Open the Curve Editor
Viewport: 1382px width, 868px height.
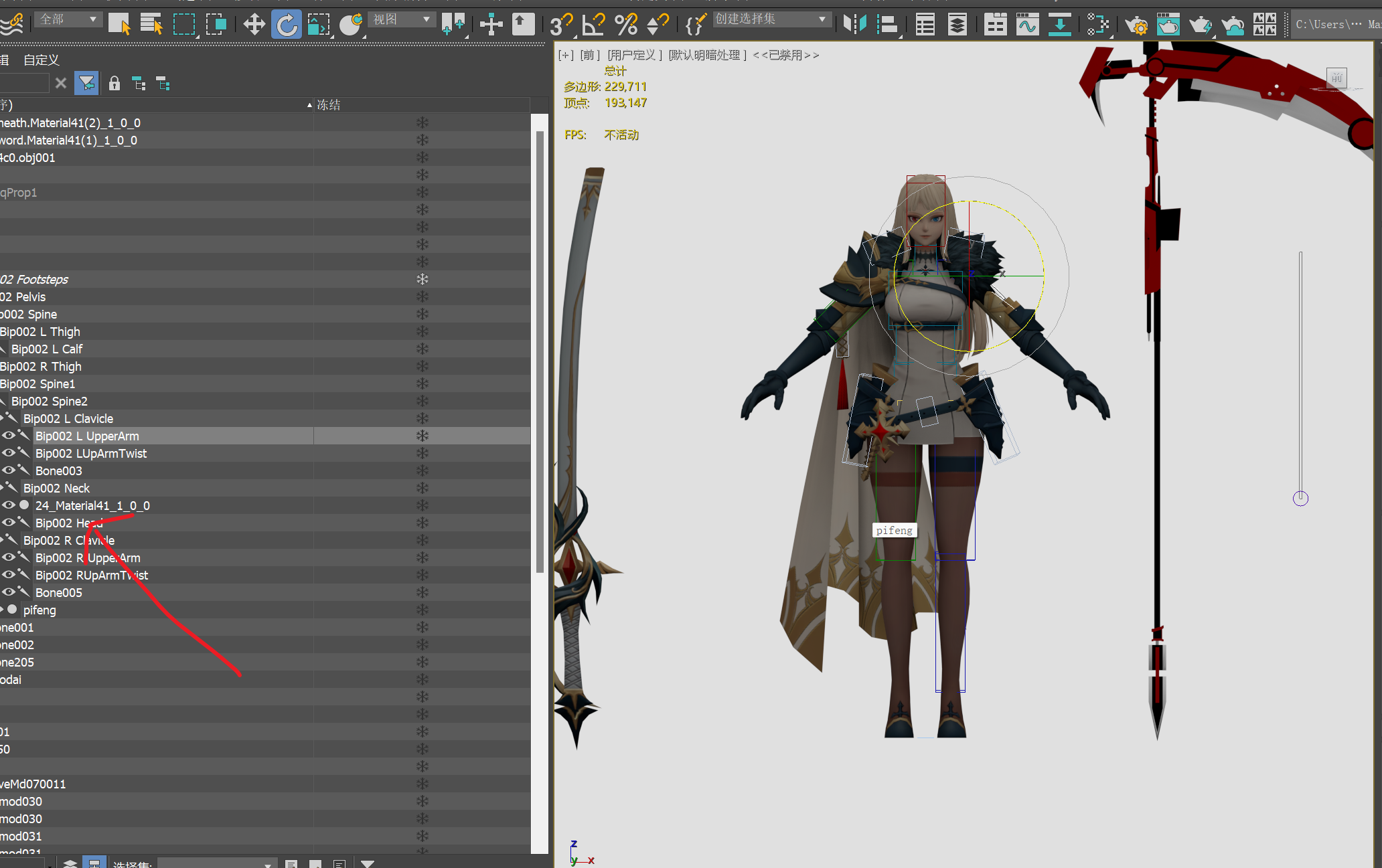click(x=1027, y=25)
